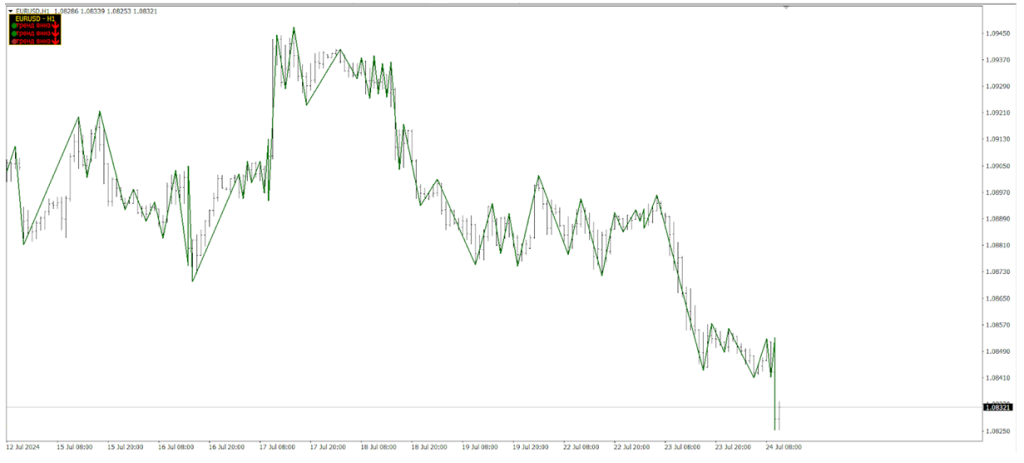1024x463 pixels.
Task: Click the yellow 'EURUSD - H1' panel header
Action: coord(35,18)
